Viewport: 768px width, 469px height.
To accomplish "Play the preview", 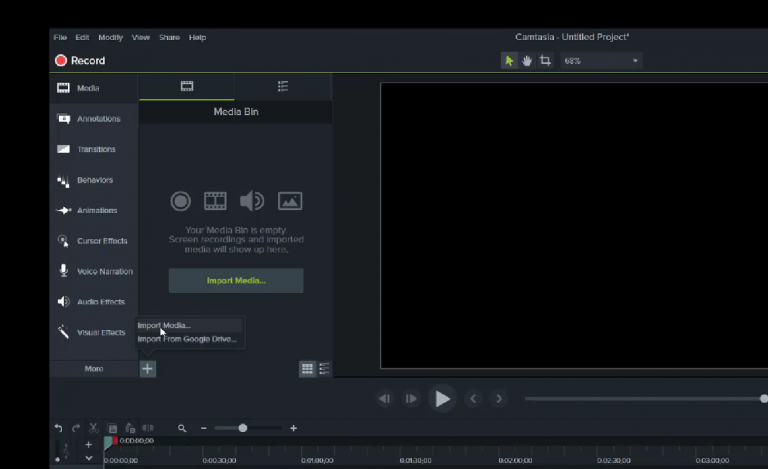I will coord(442,399).
